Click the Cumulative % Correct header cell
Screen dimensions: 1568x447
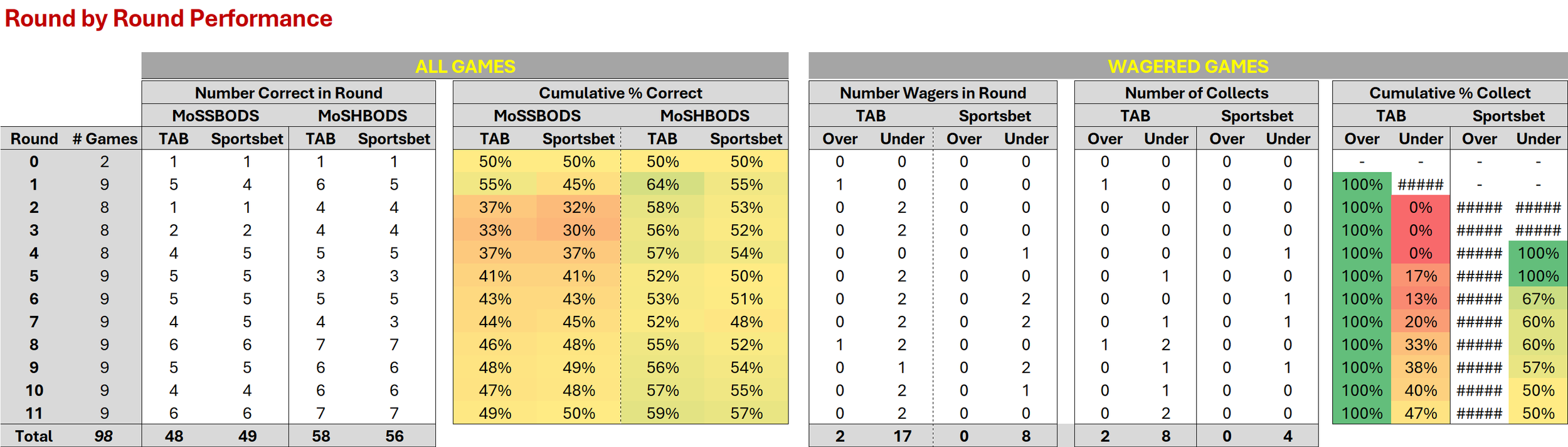pos(620,93)
